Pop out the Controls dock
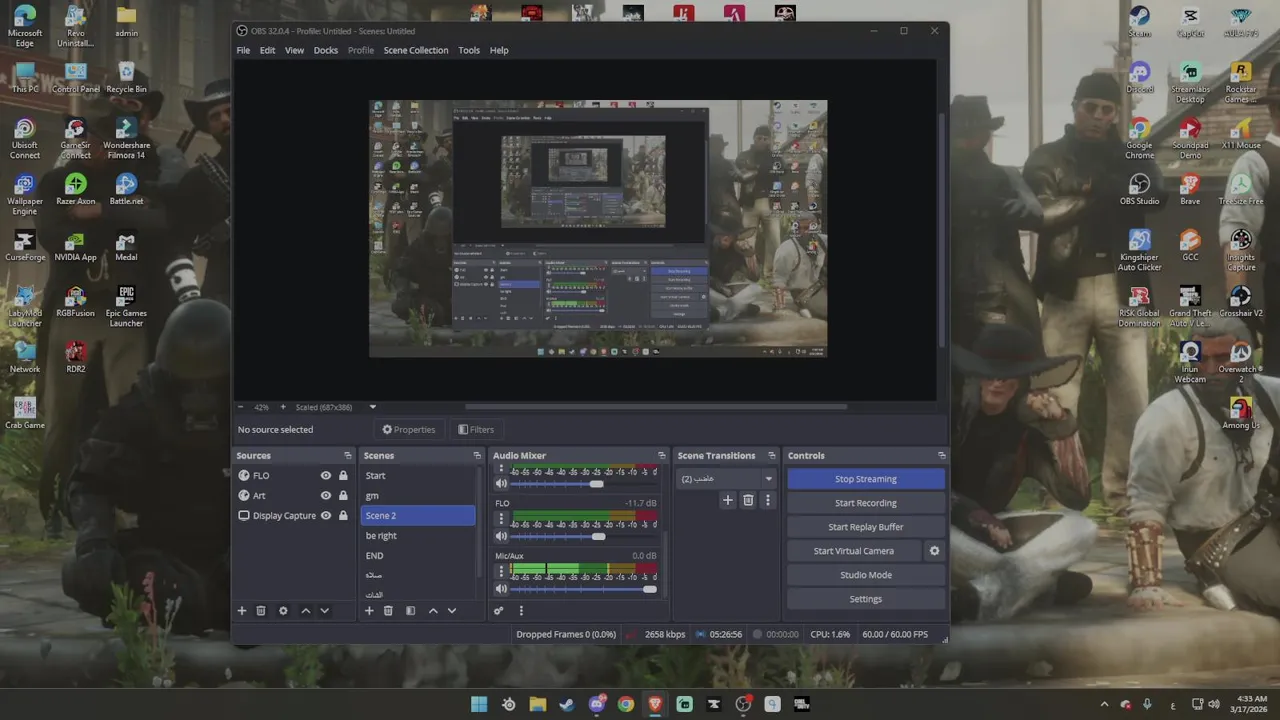The image size is (1280, 720). 941,456
